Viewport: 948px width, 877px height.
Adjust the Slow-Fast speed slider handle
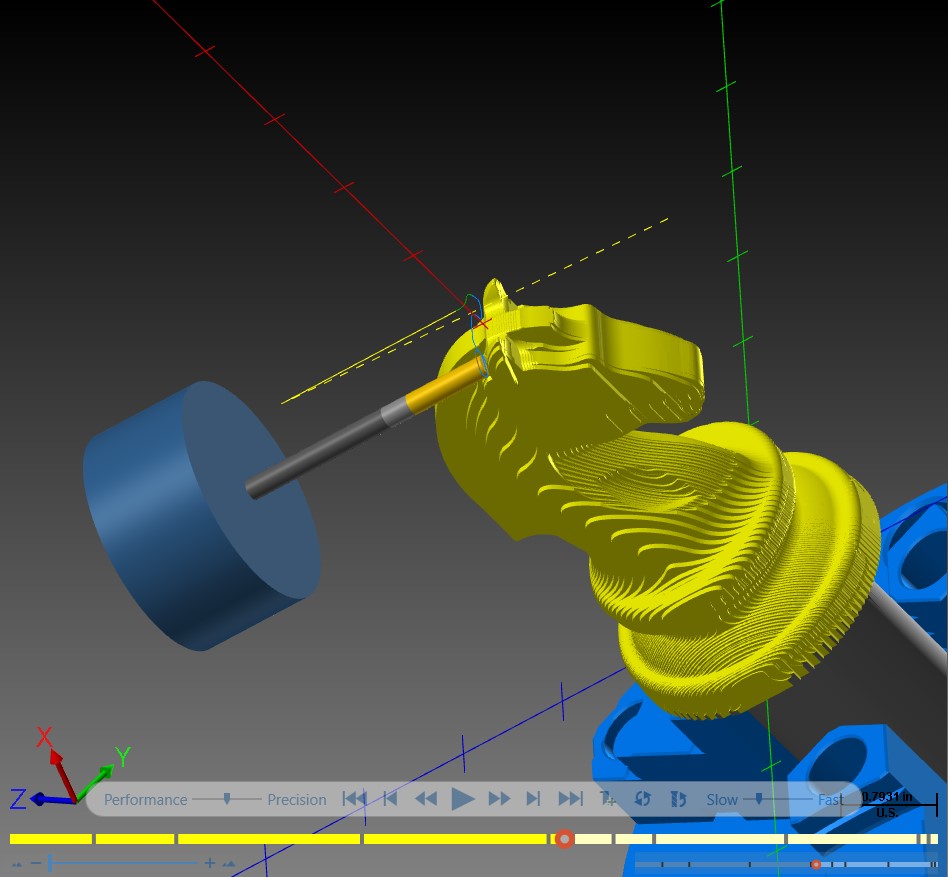[759, 799]
